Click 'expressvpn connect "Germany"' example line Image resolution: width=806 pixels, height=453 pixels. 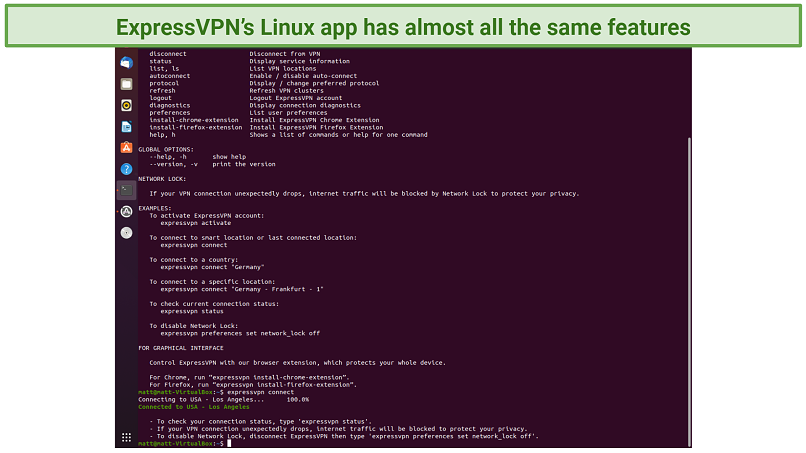212,267
